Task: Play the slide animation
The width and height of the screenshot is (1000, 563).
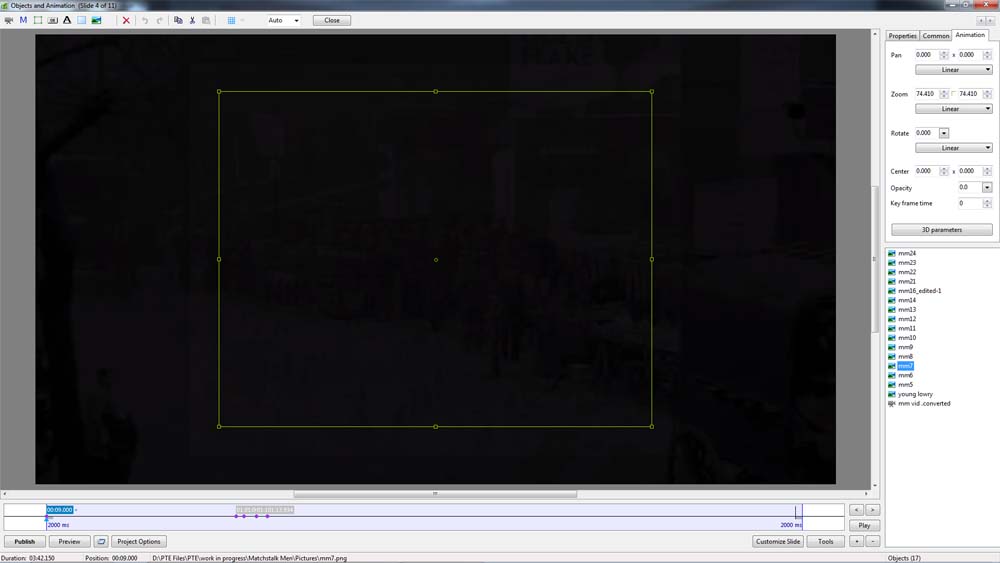Action: click(864, 525)
